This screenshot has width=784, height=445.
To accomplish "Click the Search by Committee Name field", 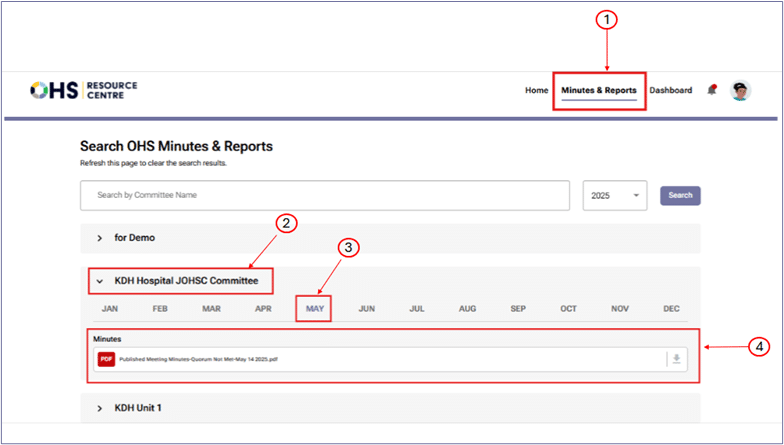I will click(324, 196).
